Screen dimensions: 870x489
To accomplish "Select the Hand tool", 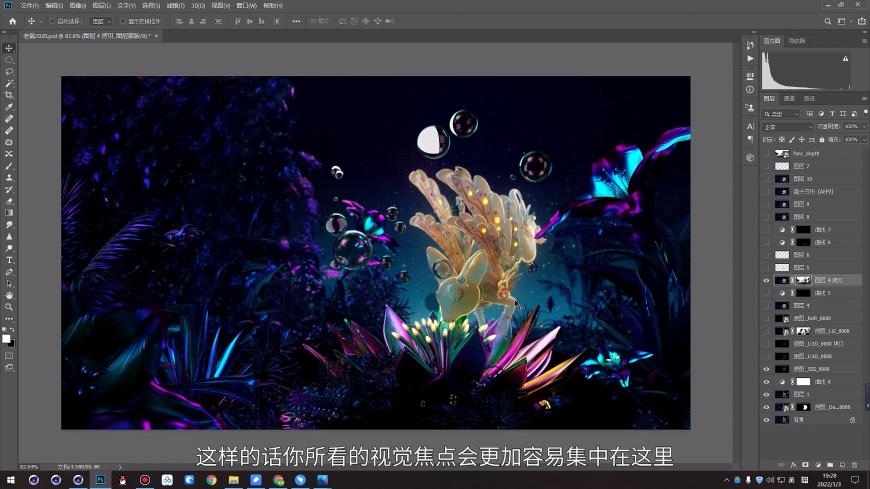I will (x=9, y=295).
